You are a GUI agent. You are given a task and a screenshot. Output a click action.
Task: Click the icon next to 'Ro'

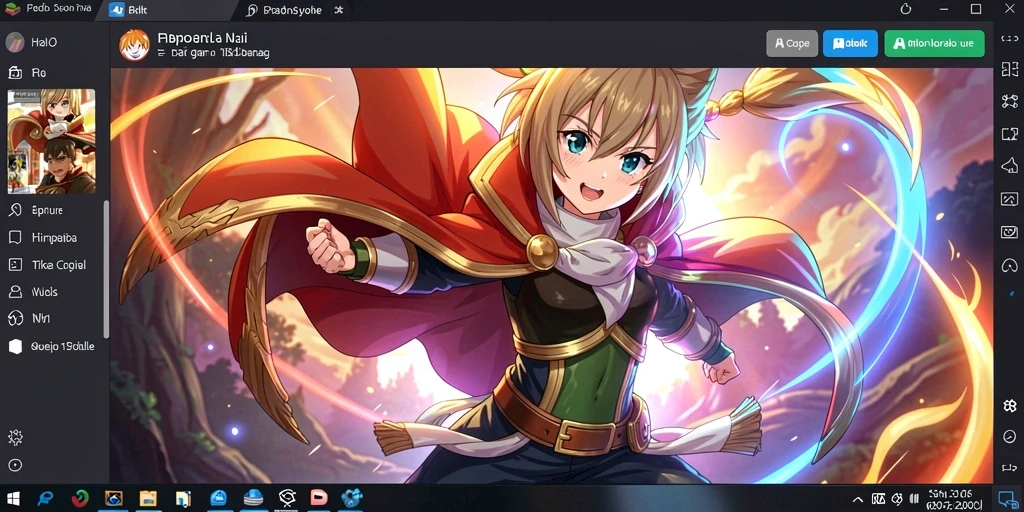15,72
